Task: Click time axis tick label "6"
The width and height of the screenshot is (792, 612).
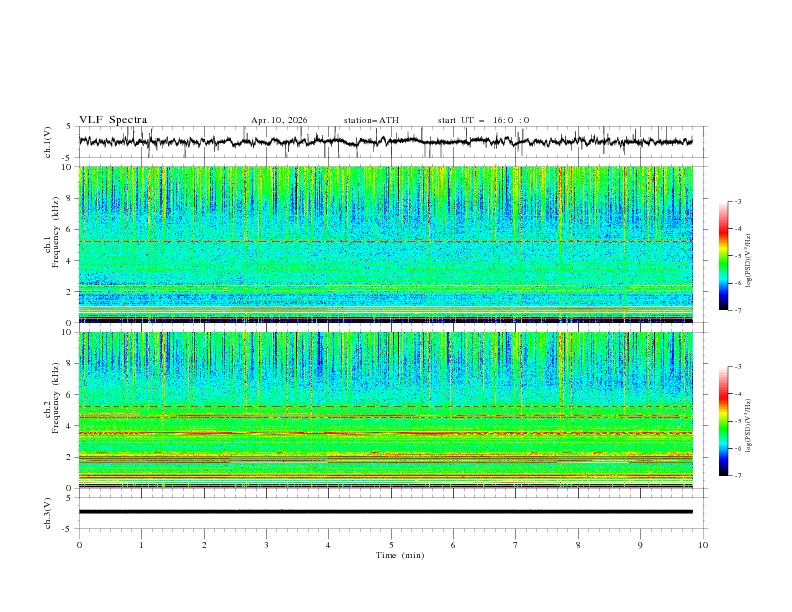Action: [x=453, y=545]
